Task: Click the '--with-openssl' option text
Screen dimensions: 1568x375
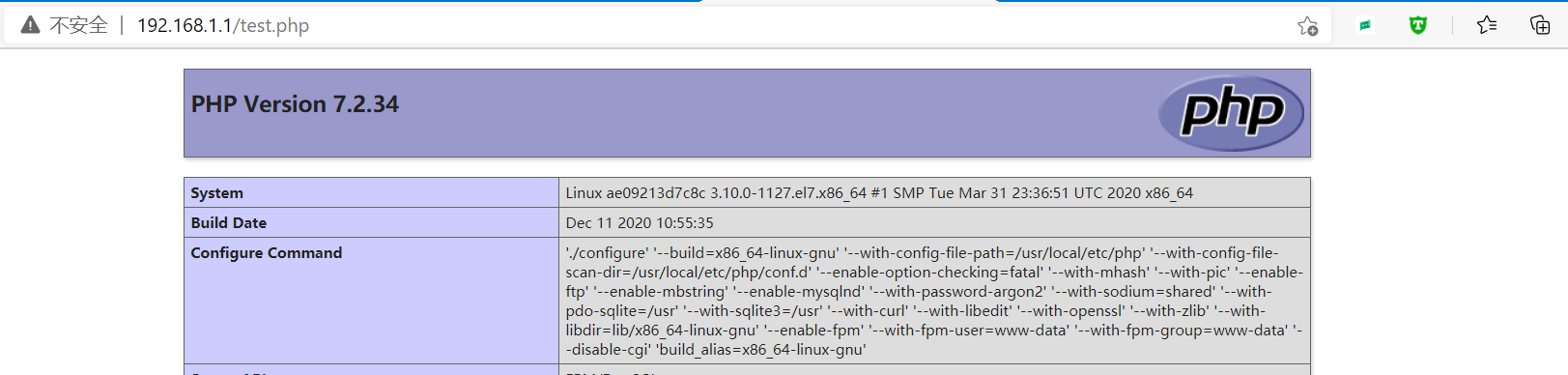Action: click(x=1071, y=311)
